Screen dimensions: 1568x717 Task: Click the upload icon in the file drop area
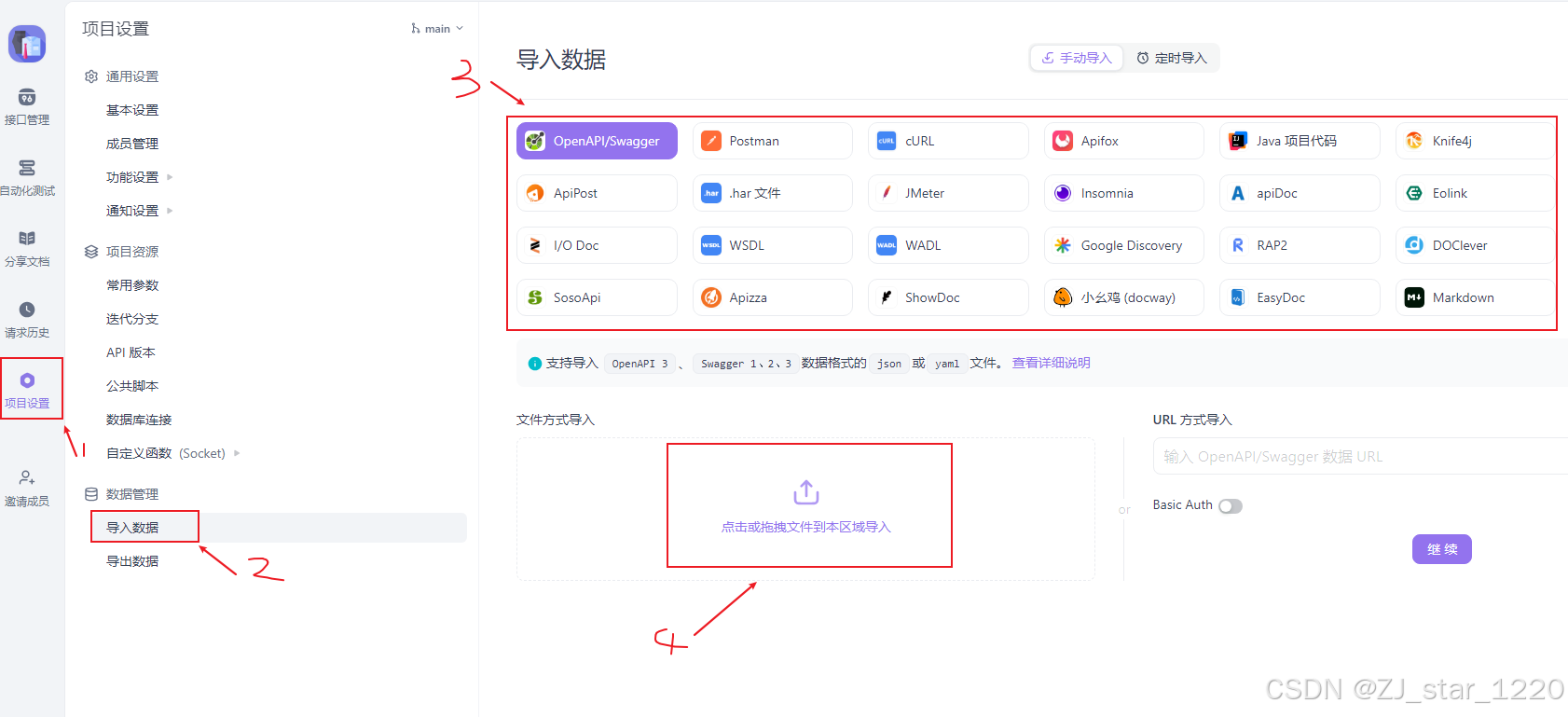coord(806,492)
